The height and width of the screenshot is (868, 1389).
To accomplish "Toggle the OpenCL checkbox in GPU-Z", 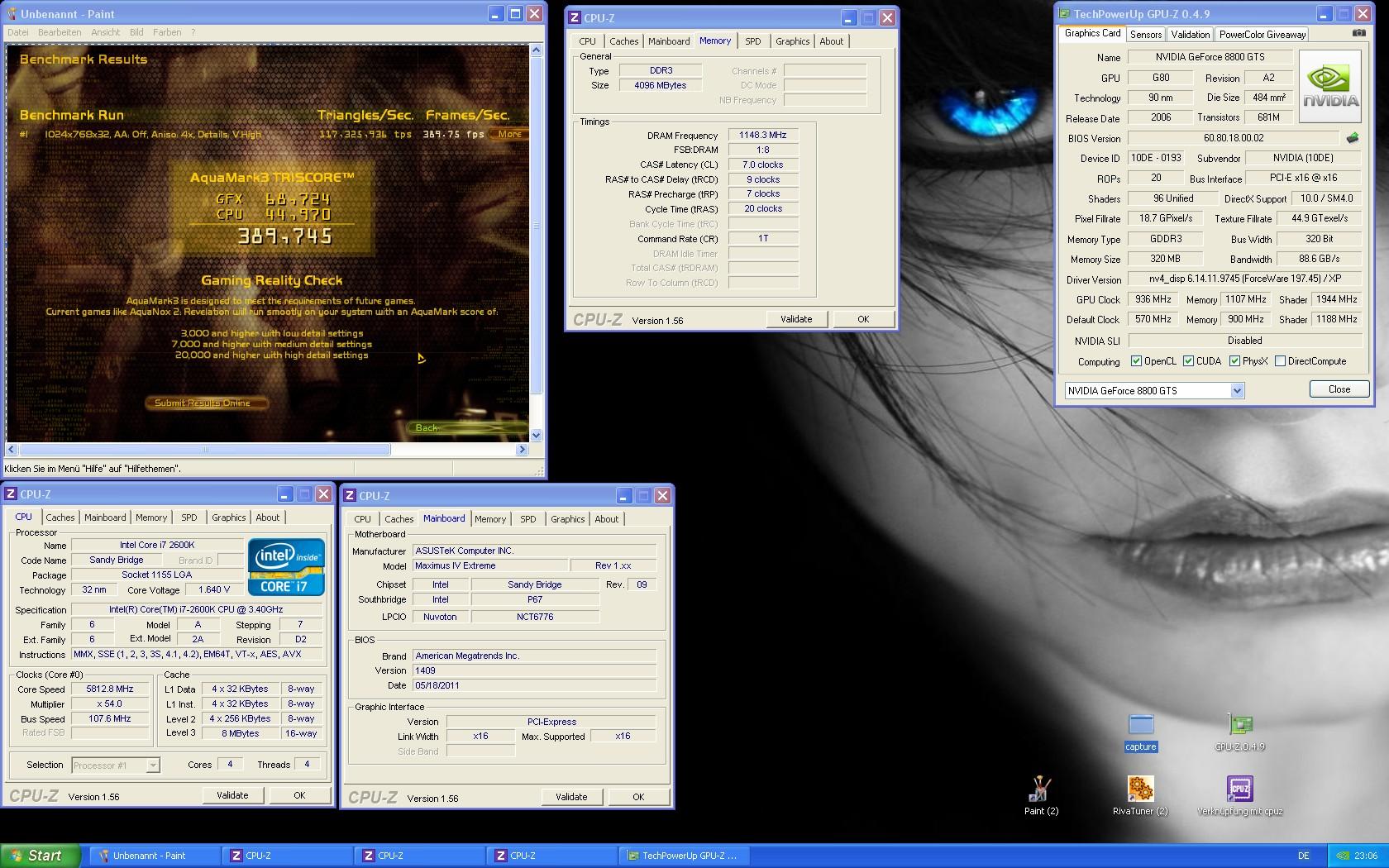I will point(1136,361).
